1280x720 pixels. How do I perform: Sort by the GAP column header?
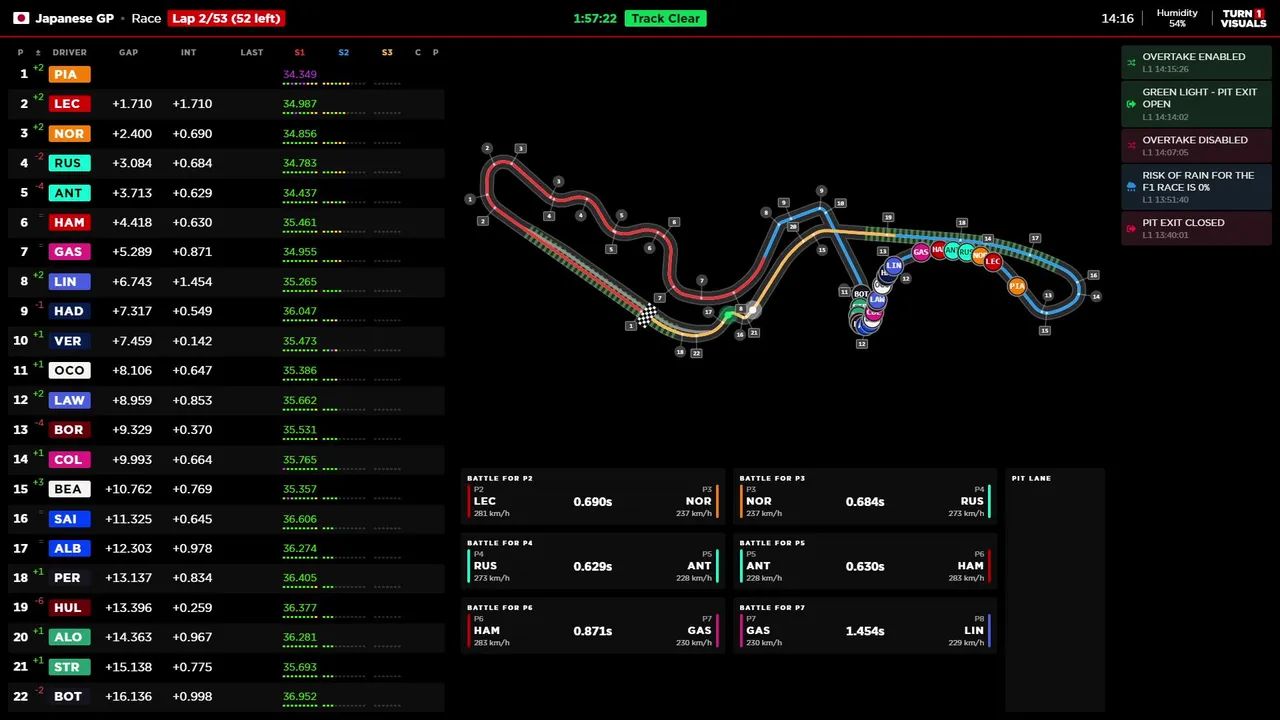(x=128, y=52)
